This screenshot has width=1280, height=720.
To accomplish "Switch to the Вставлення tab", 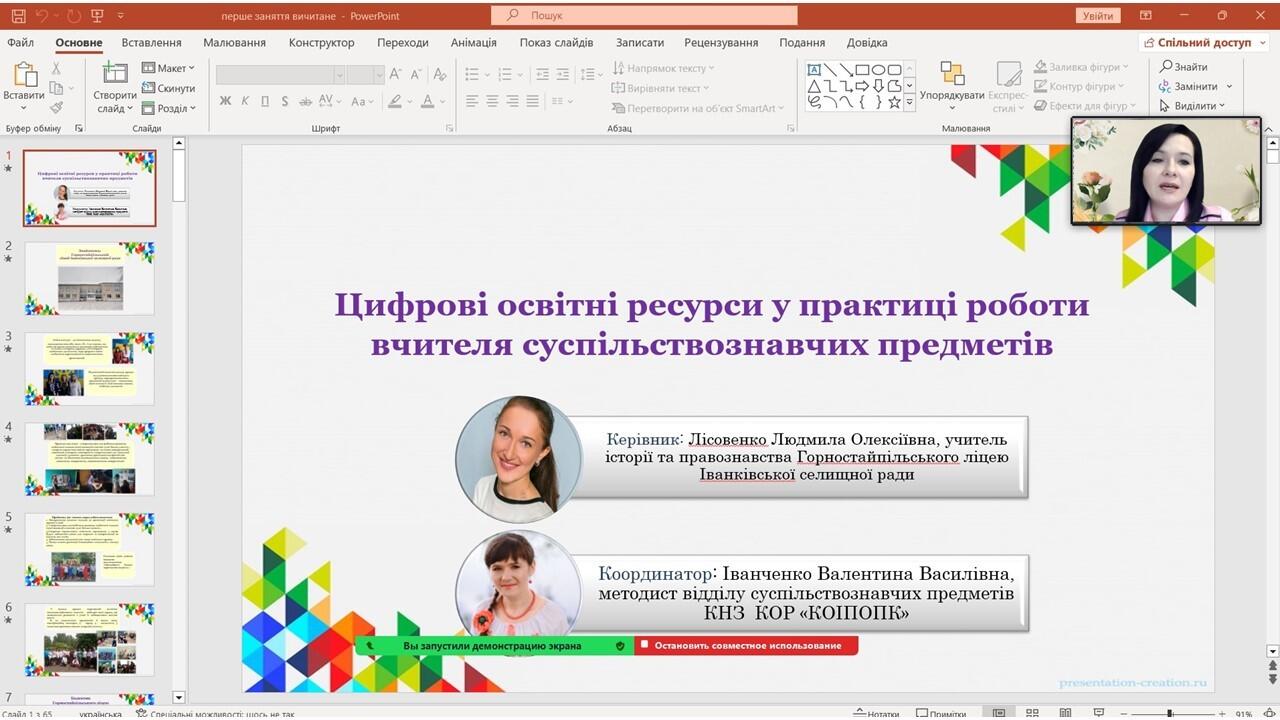I will [x=151, y=43].
